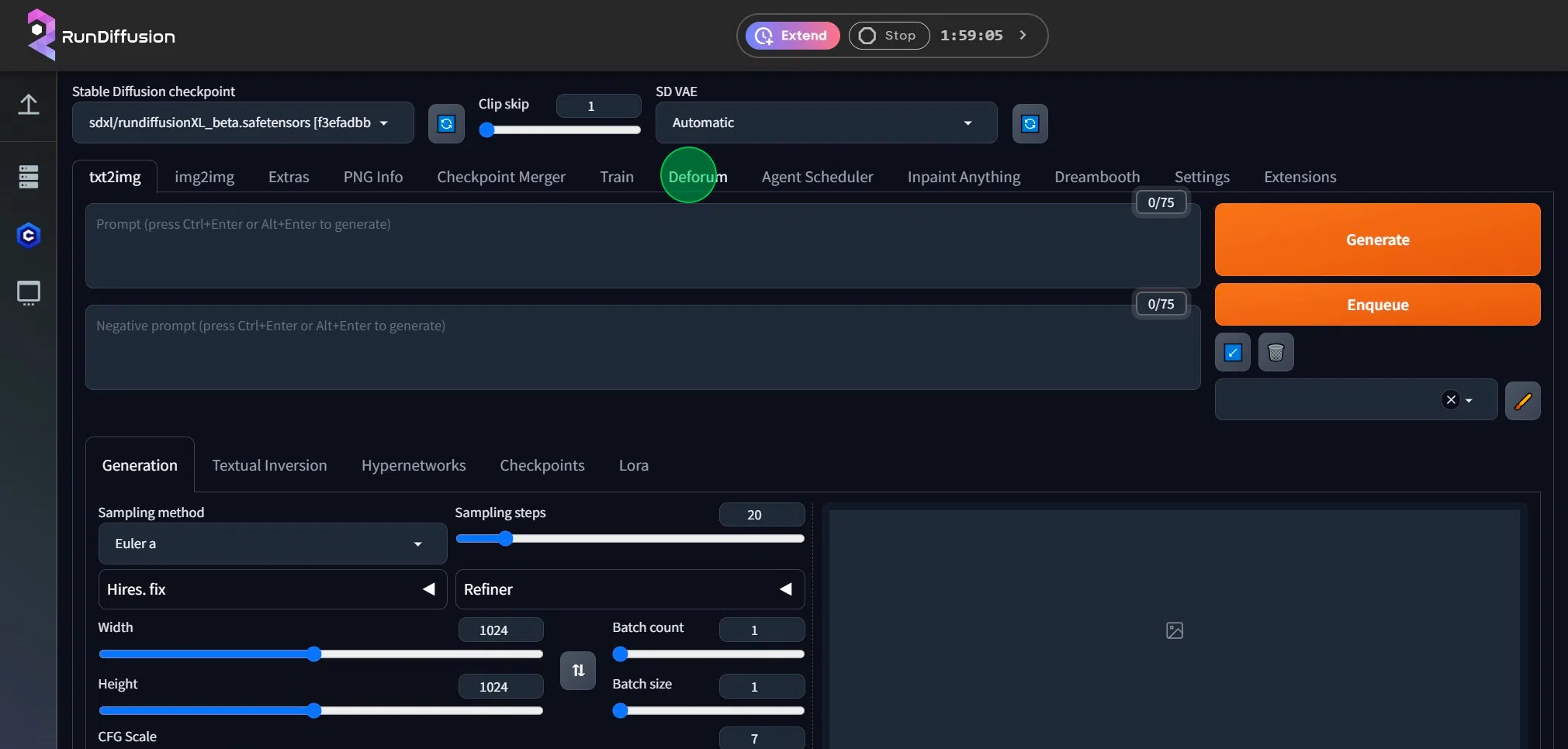Refresh the SD VAE list
The height and width of the screenshot is (749, 1568).
(x=1030, y=123)
